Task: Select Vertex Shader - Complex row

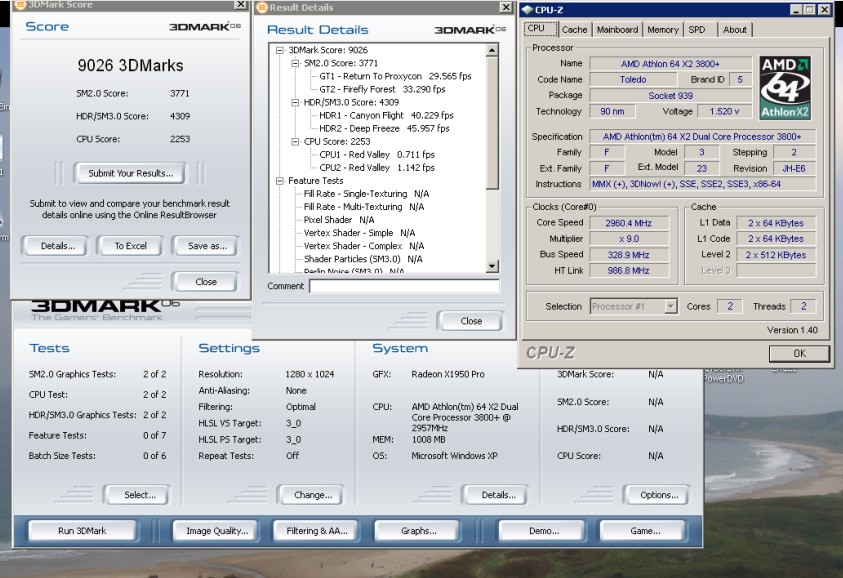Action: [x=363, y=246]
